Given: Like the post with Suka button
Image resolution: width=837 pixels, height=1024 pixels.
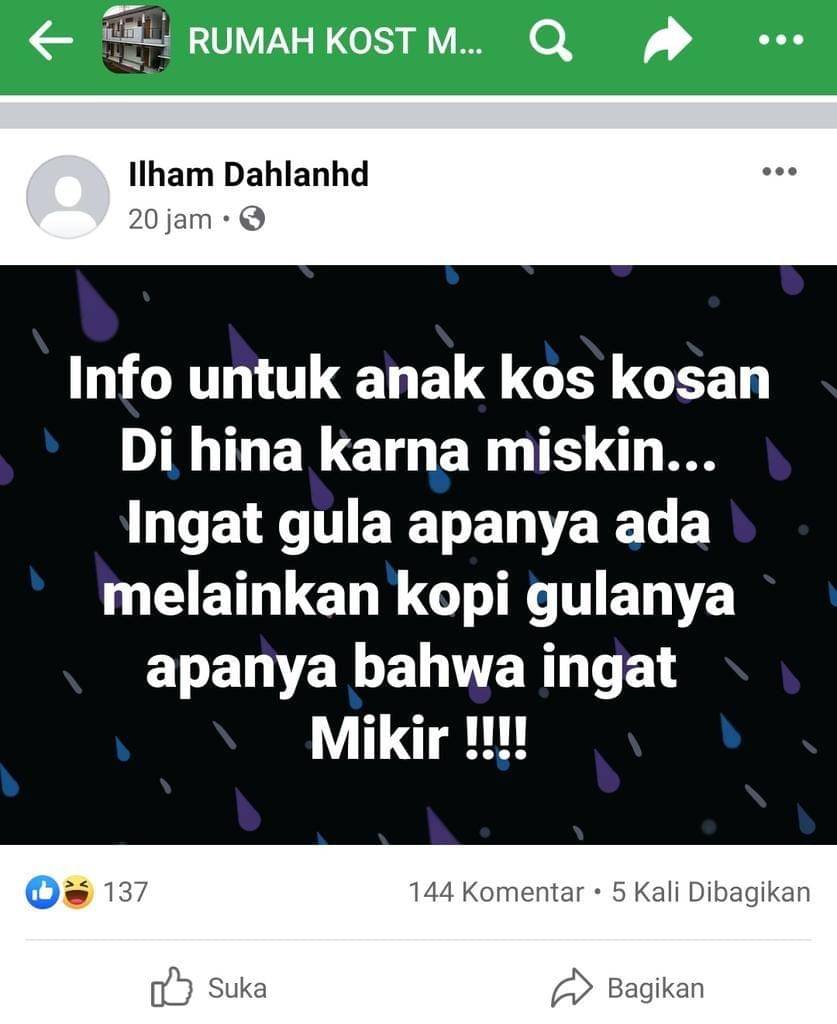Looking at the screenshot, I should (209, 987).
